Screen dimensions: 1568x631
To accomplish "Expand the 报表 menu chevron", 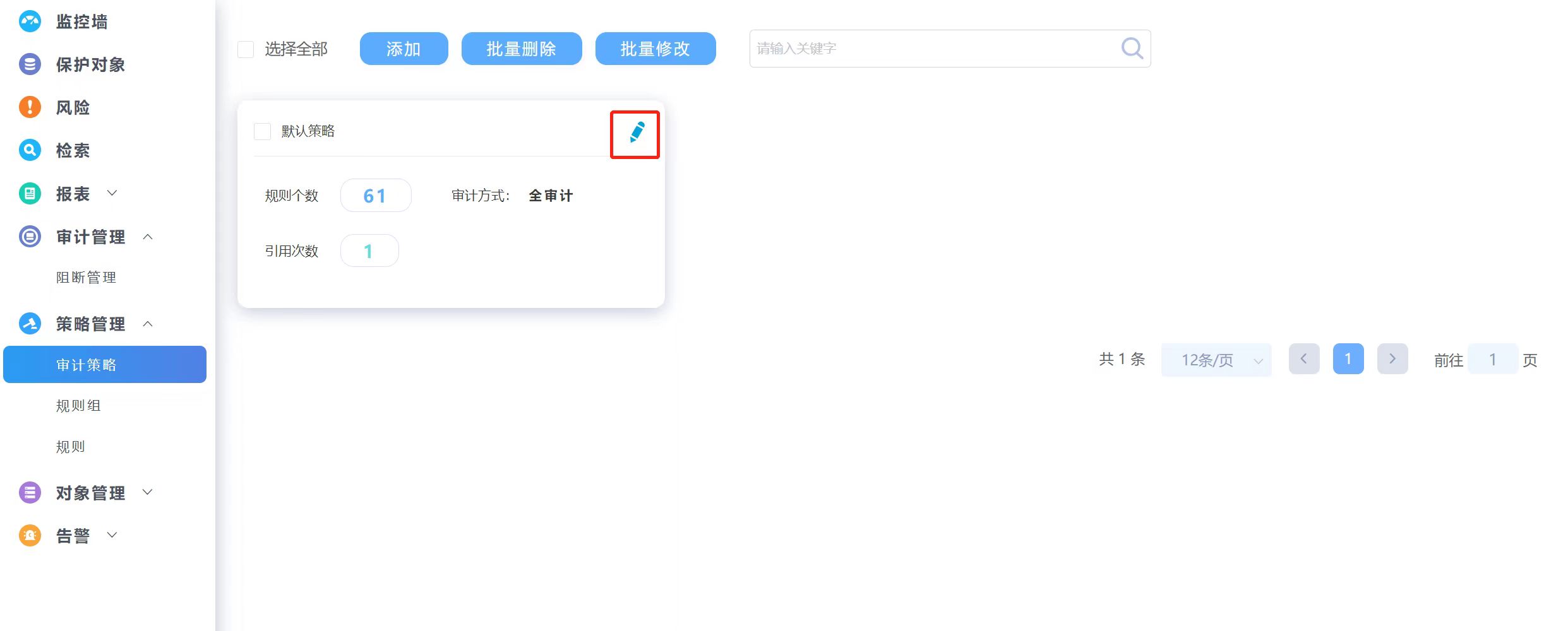I will [x=112, y=193].
